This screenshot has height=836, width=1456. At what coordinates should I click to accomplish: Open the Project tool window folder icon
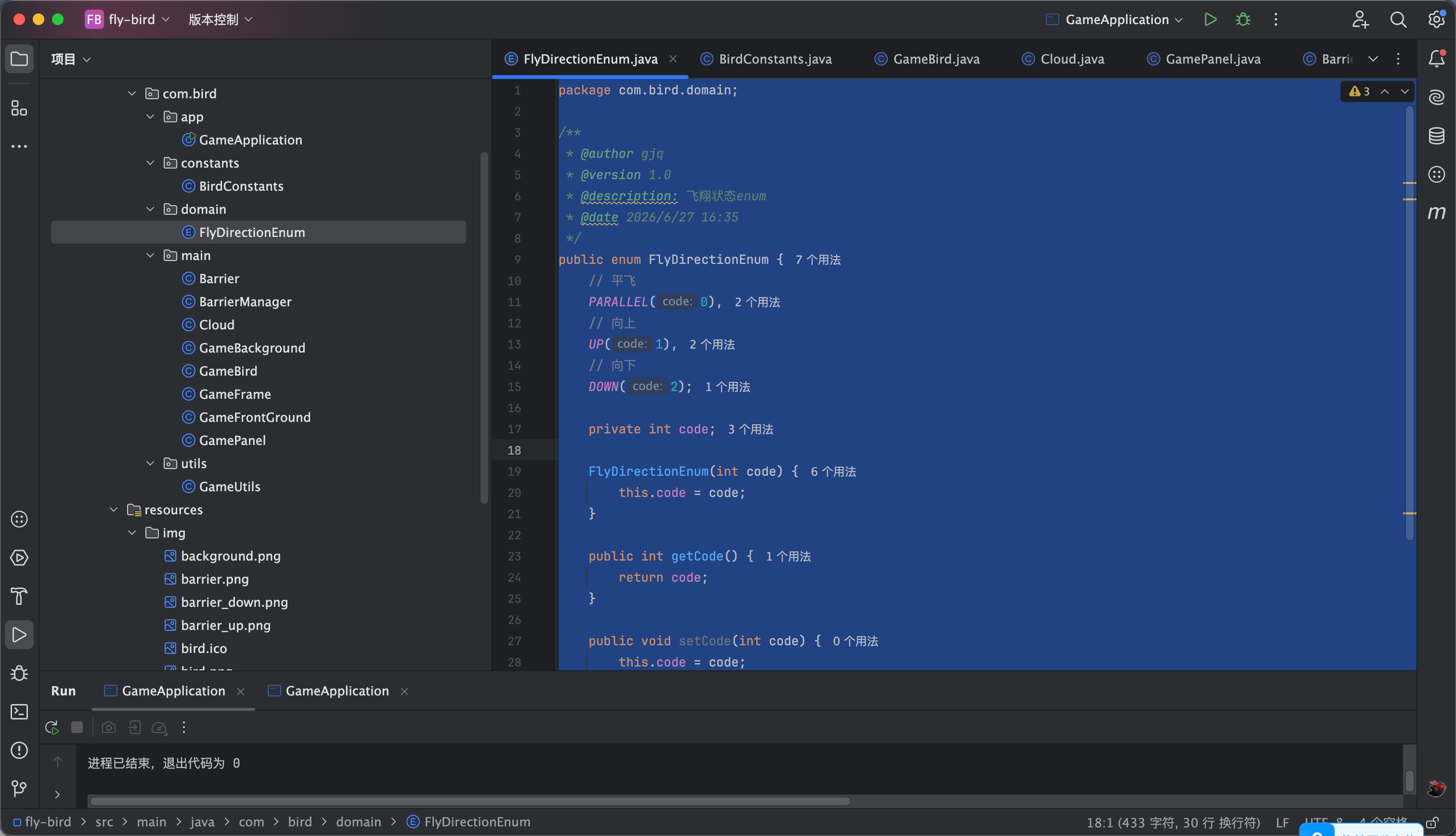tap(20, 59)
